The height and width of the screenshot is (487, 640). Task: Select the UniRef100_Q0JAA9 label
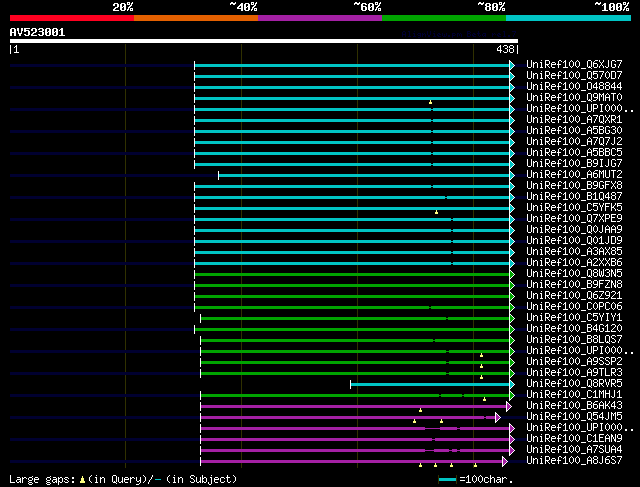coord(574,230)
